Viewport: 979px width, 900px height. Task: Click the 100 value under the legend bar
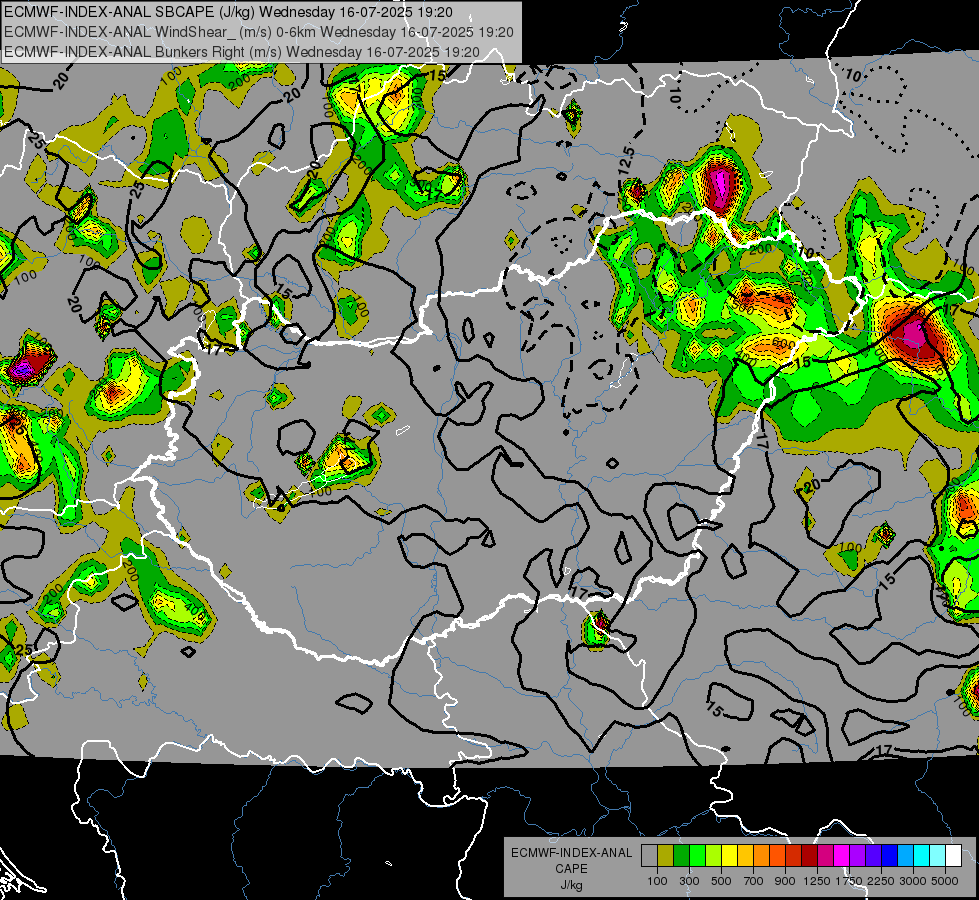coord(657,881)
